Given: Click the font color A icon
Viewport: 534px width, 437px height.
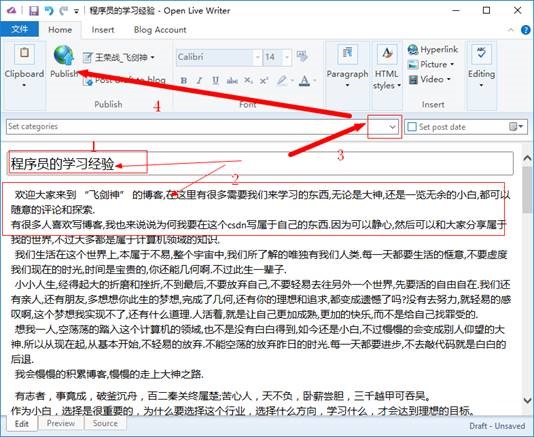Looking at the screenshot, I should coord(304,80).
